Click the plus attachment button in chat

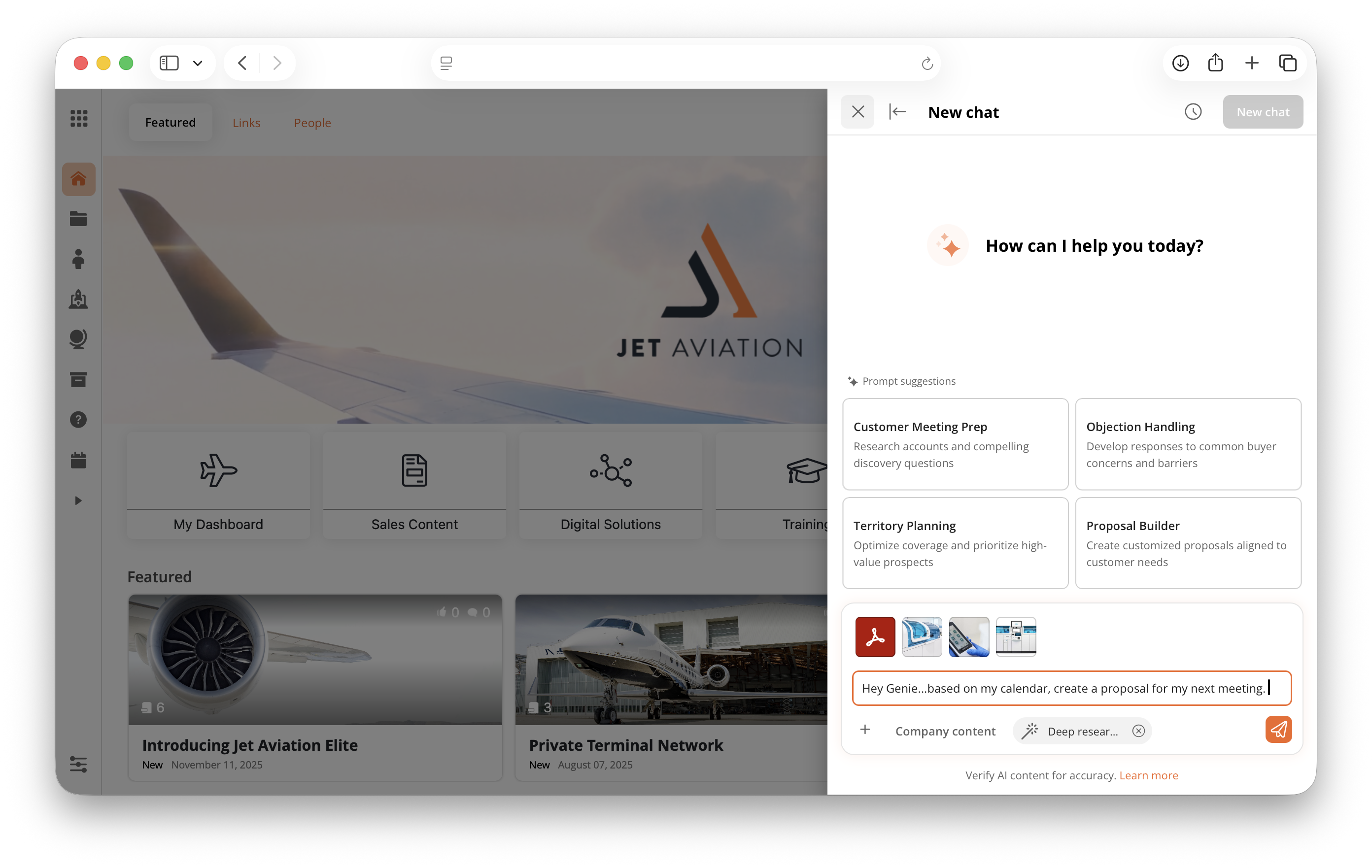(865, 730)
